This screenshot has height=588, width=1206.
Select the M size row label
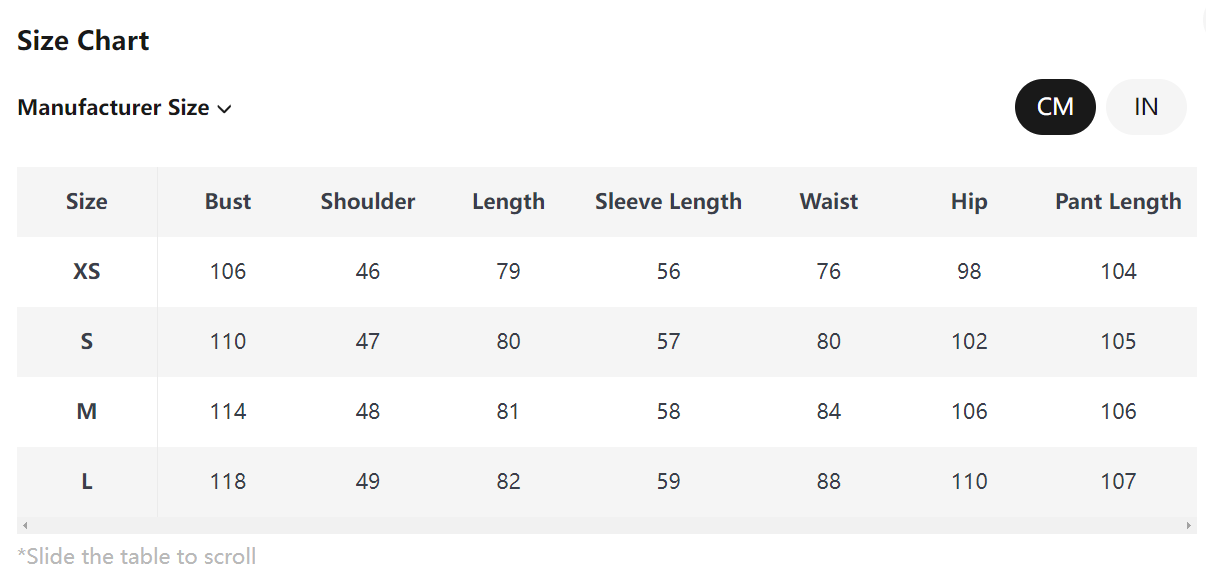(x=87, y=412)
